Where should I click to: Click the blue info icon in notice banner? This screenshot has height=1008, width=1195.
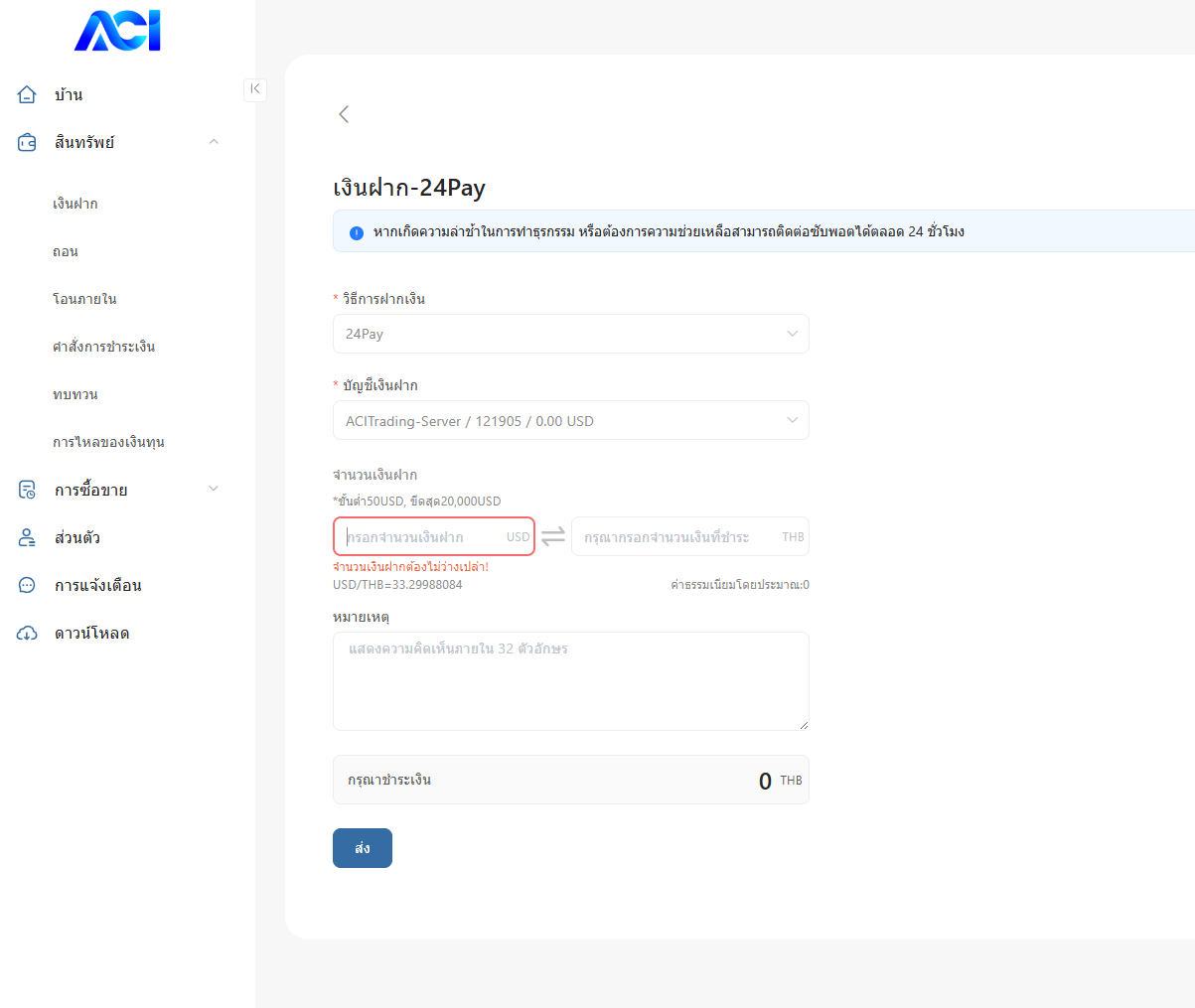(357, 232)
